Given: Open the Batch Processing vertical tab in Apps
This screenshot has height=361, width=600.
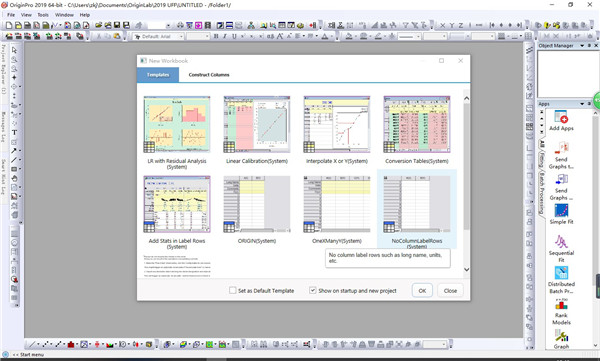Looking at the screenshot, I should pyautogui.click(x=542, y=192).
